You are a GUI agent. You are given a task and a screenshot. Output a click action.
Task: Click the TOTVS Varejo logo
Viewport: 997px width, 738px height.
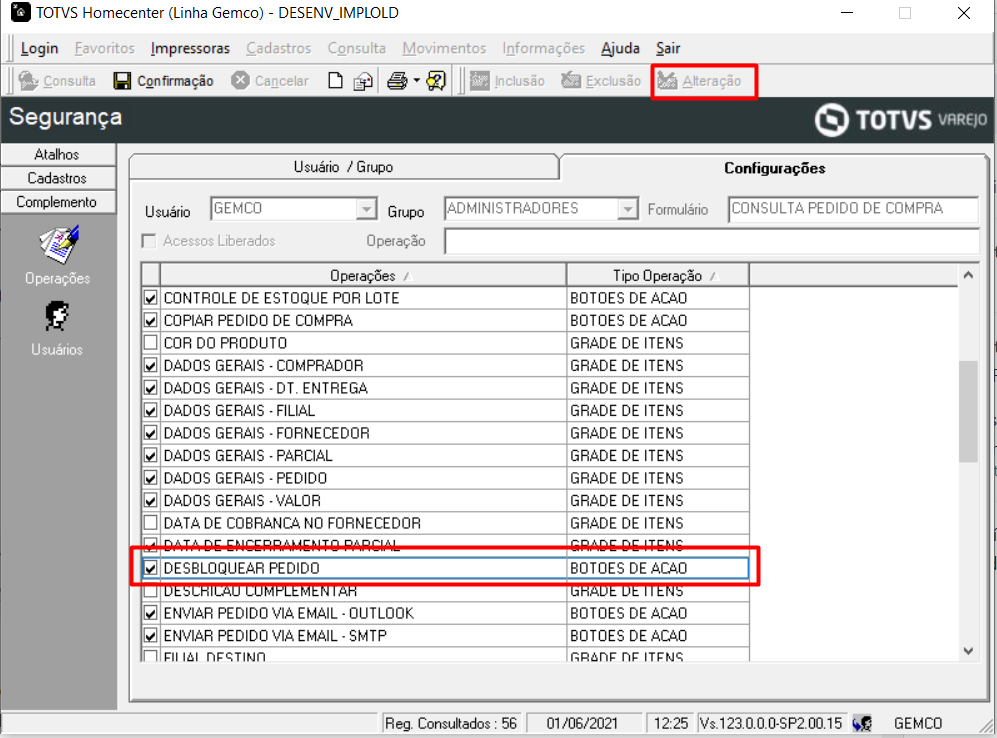click(901, 120)
